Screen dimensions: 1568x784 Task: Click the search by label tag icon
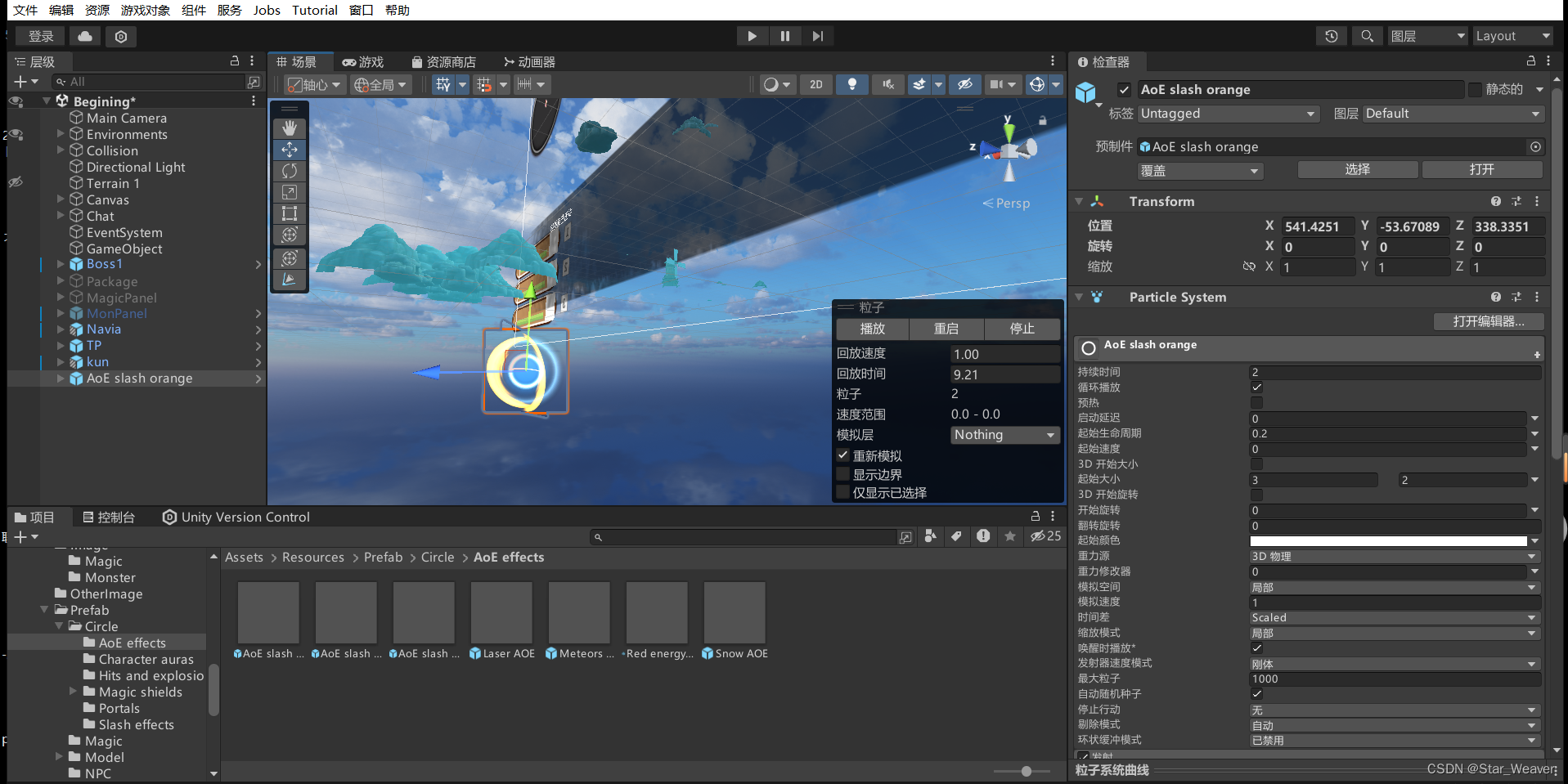[956, 536]
